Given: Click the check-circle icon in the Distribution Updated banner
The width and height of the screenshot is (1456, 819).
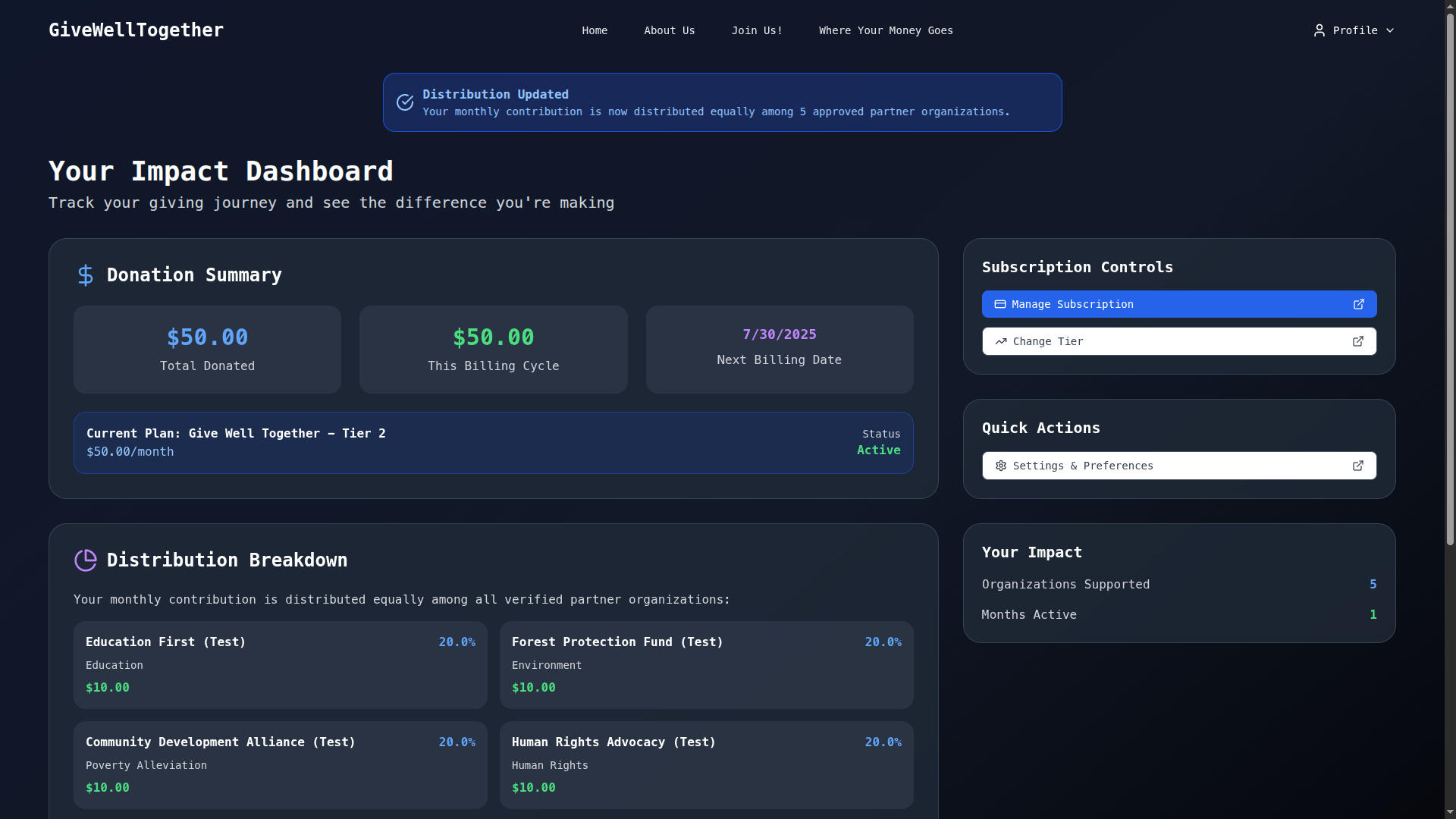Looking at the screenshot, I should (x=405, y=102).
